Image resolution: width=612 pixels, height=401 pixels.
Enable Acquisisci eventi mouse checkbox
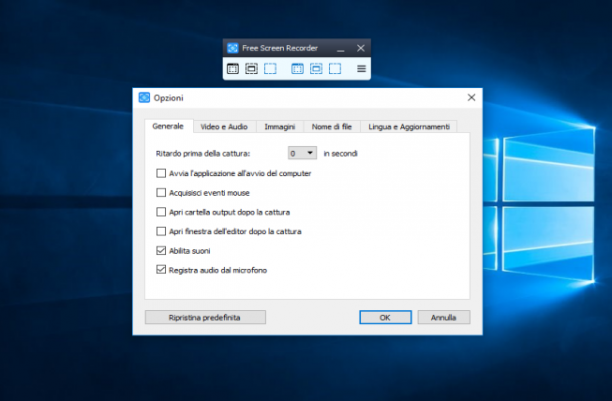pyautogui.click(x=161, y=192)
